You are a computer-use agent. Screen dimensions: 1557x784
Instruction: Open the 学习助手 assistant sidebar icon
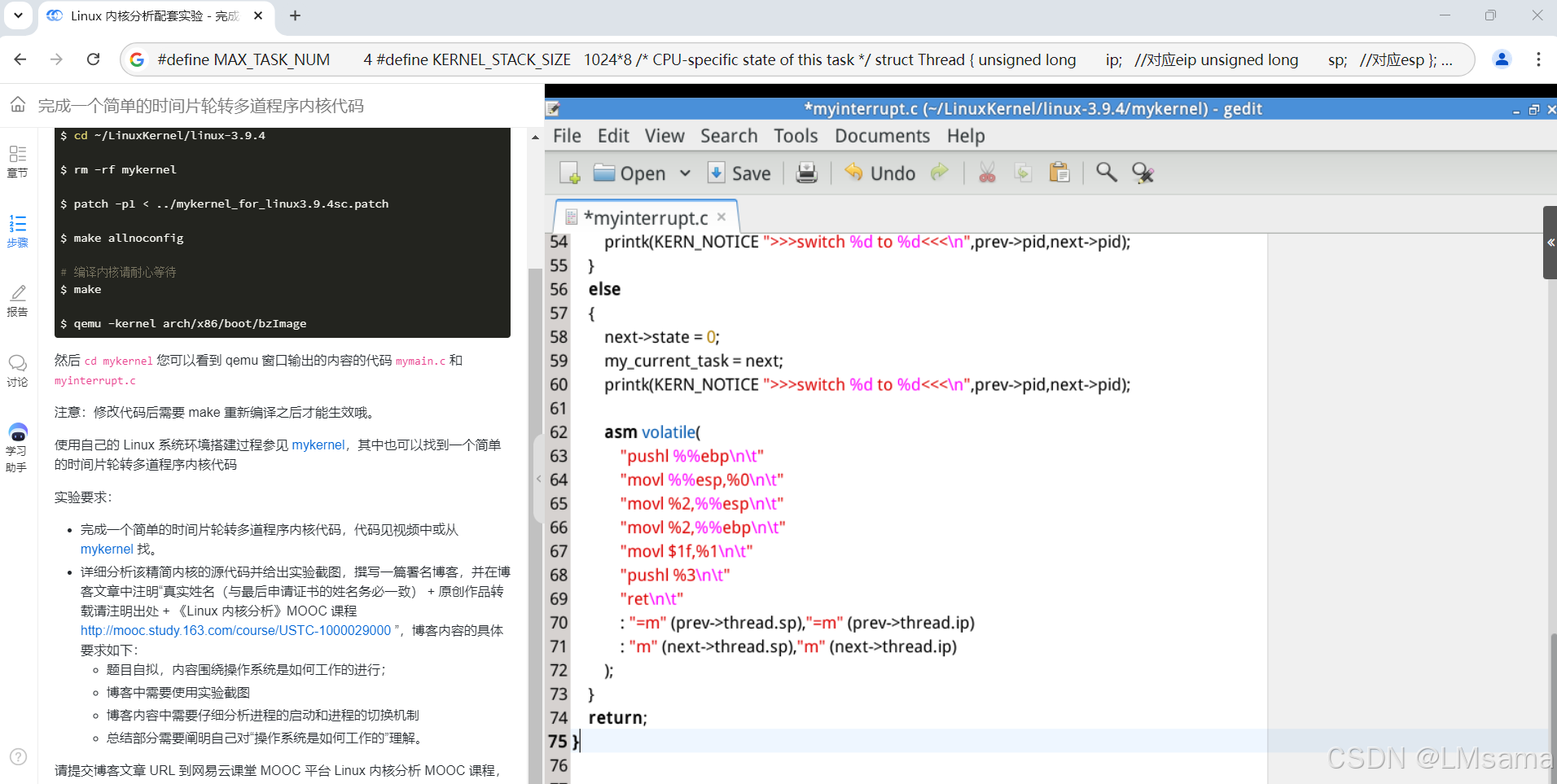pos(17,448)
